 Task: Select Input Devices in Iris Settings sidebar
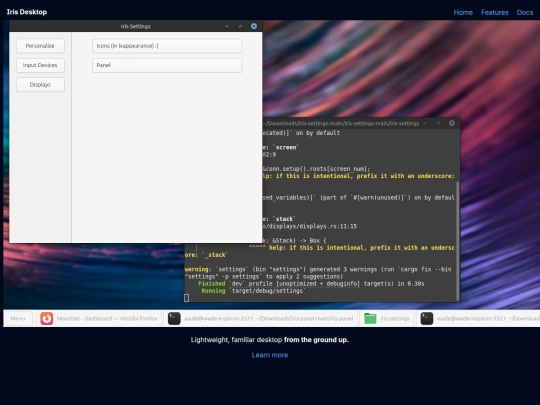(40, 65)
